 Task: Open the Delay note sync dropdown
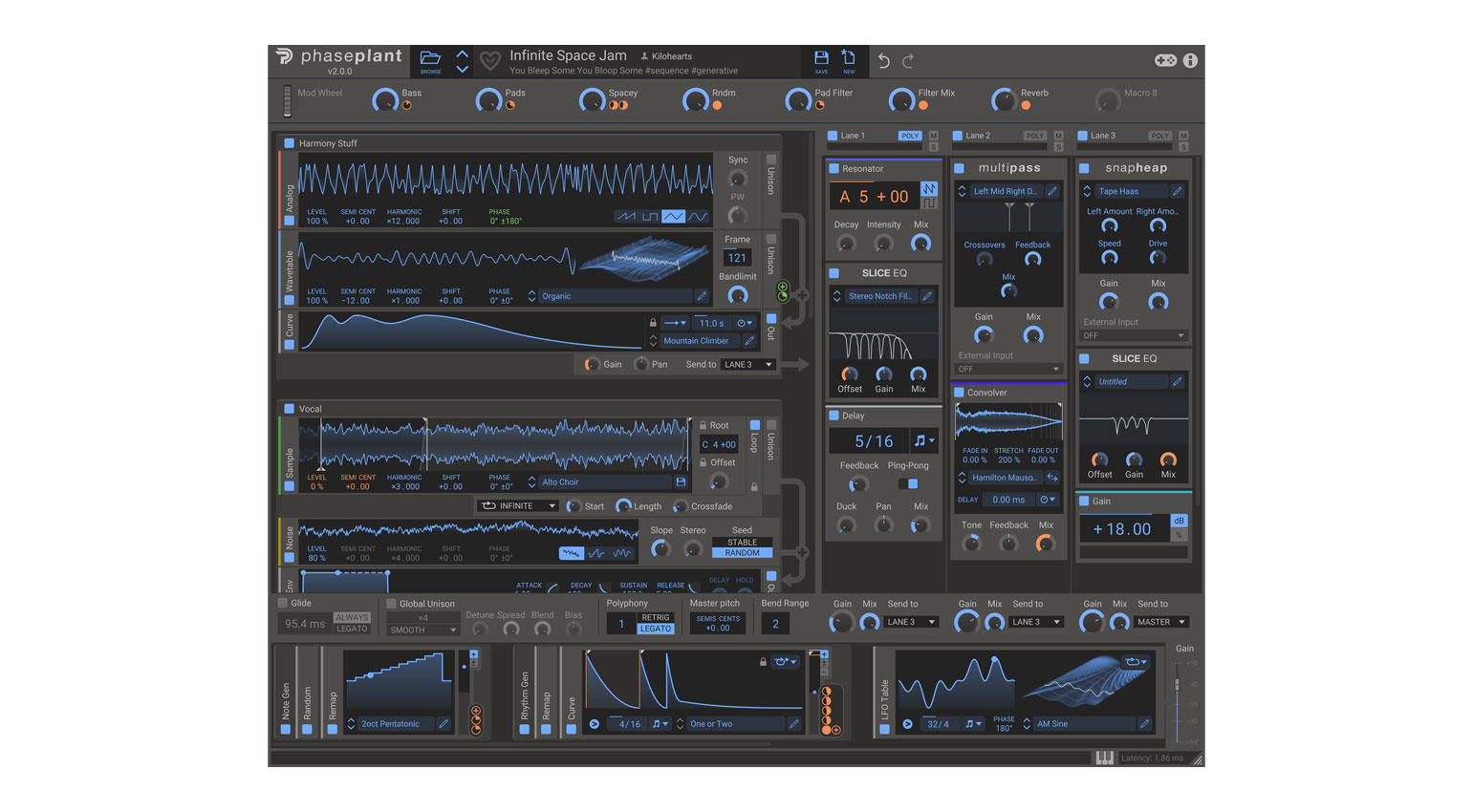(924, 440)
